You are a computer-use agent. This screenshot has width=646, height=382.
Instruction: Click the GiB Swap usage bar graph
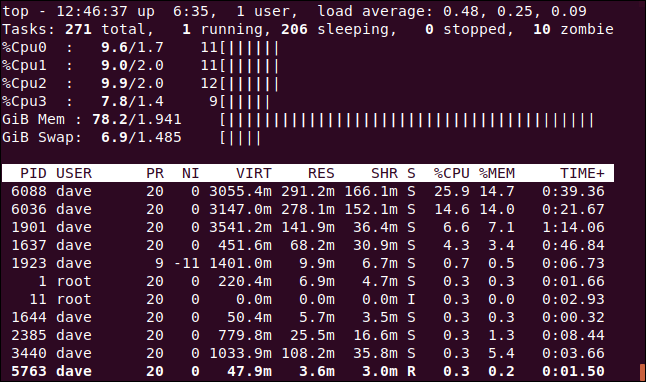pyautogui.click(x=240, y=138)
